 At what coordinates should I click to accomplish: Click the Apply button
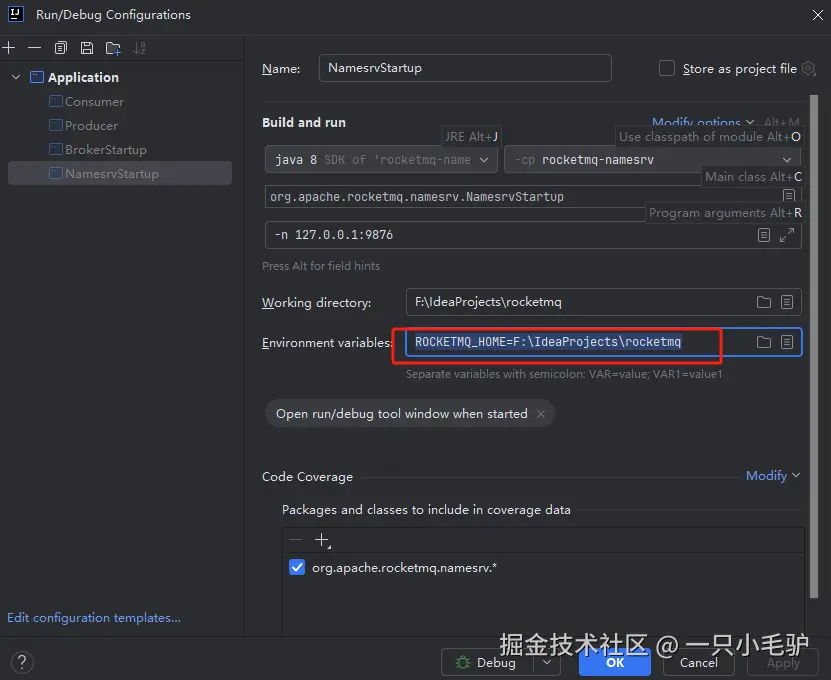(783, 663)
